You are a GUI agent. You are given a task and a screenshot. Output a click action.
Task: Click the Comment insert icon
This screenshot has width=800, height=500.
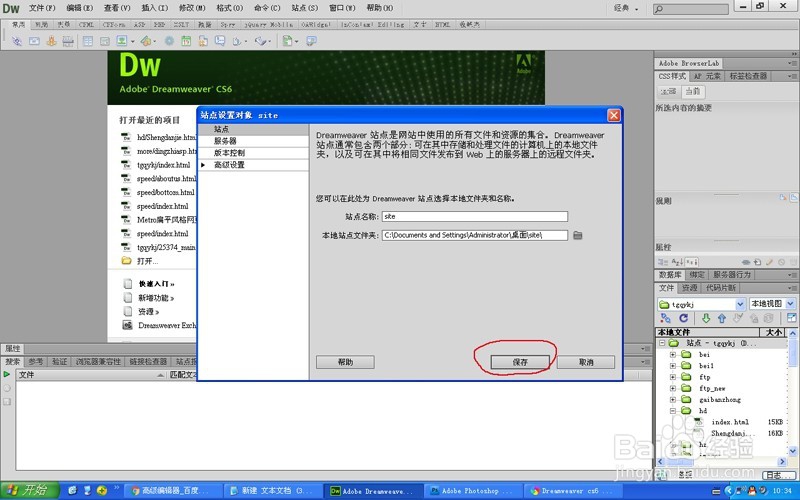click(220, 41)
